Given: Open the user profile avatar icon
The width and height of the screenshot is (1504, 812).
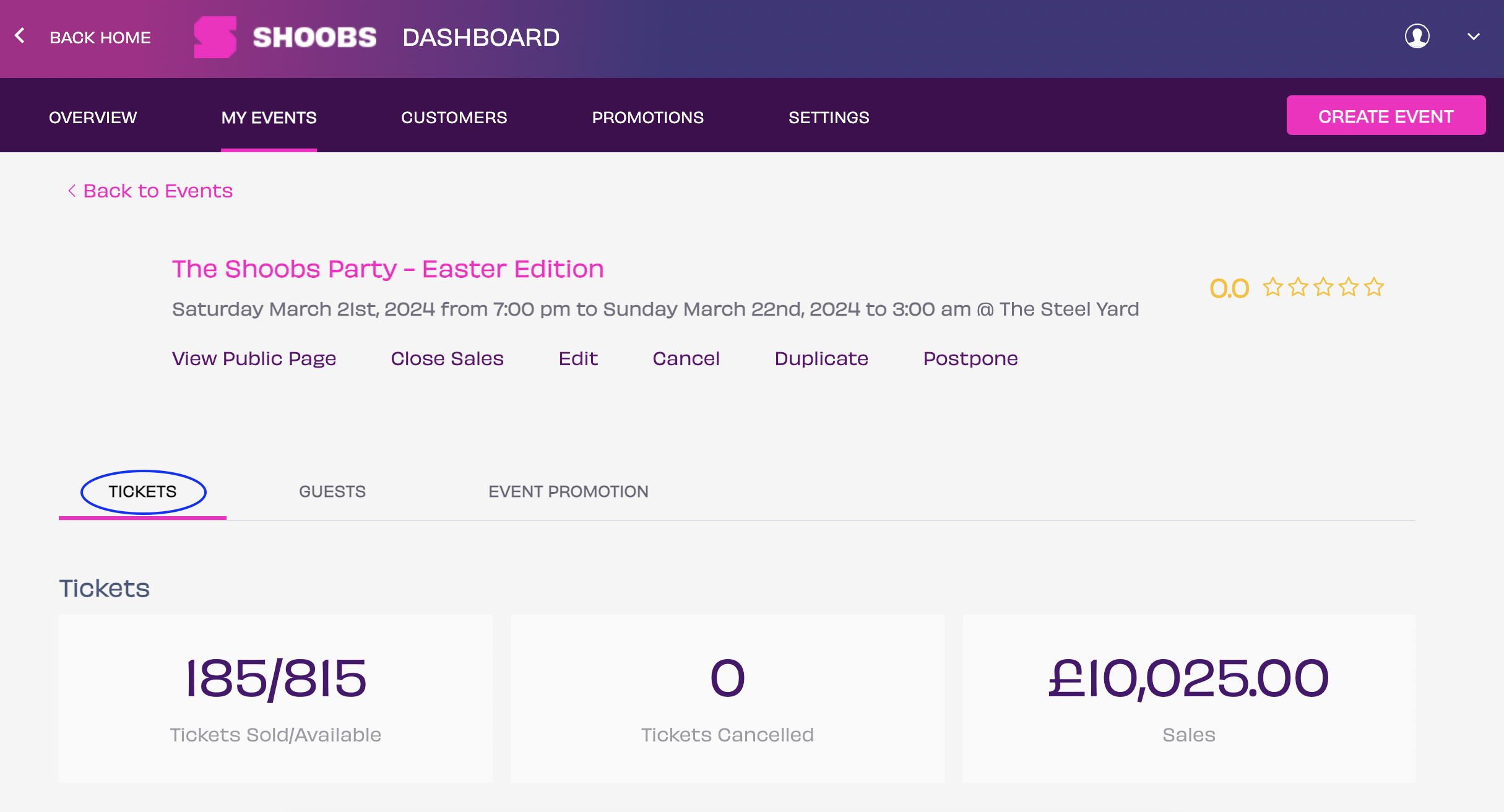Looking at the screenshot, I should pos(1417,36).
